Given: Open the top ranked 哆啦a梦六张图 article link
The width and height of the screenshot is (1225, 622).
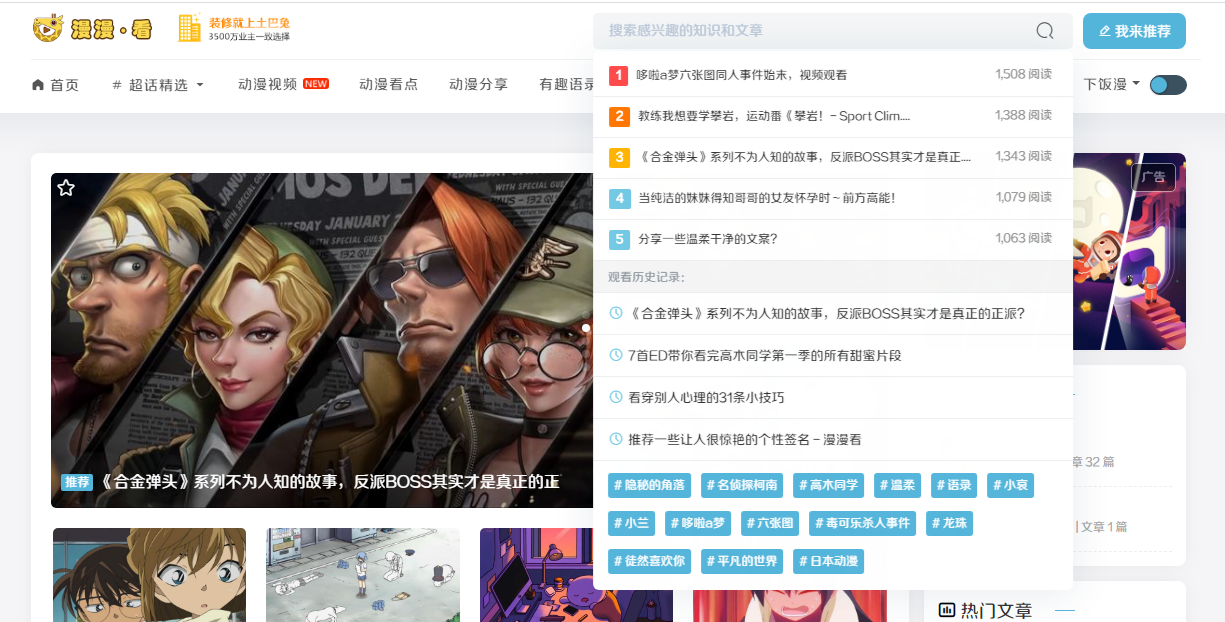Looking at the screenshot, I should click(x=743, y=75).
